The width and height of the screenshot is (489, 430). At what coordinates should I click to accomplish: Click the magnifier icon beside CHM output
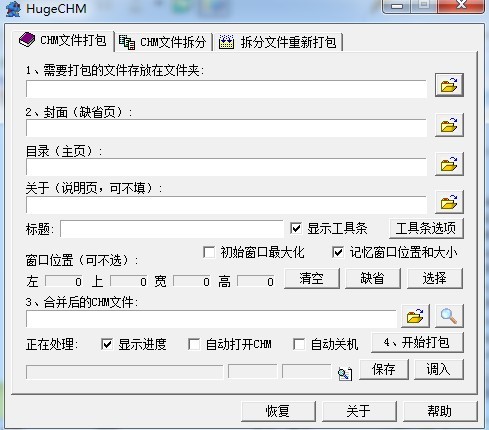[449, 316]
